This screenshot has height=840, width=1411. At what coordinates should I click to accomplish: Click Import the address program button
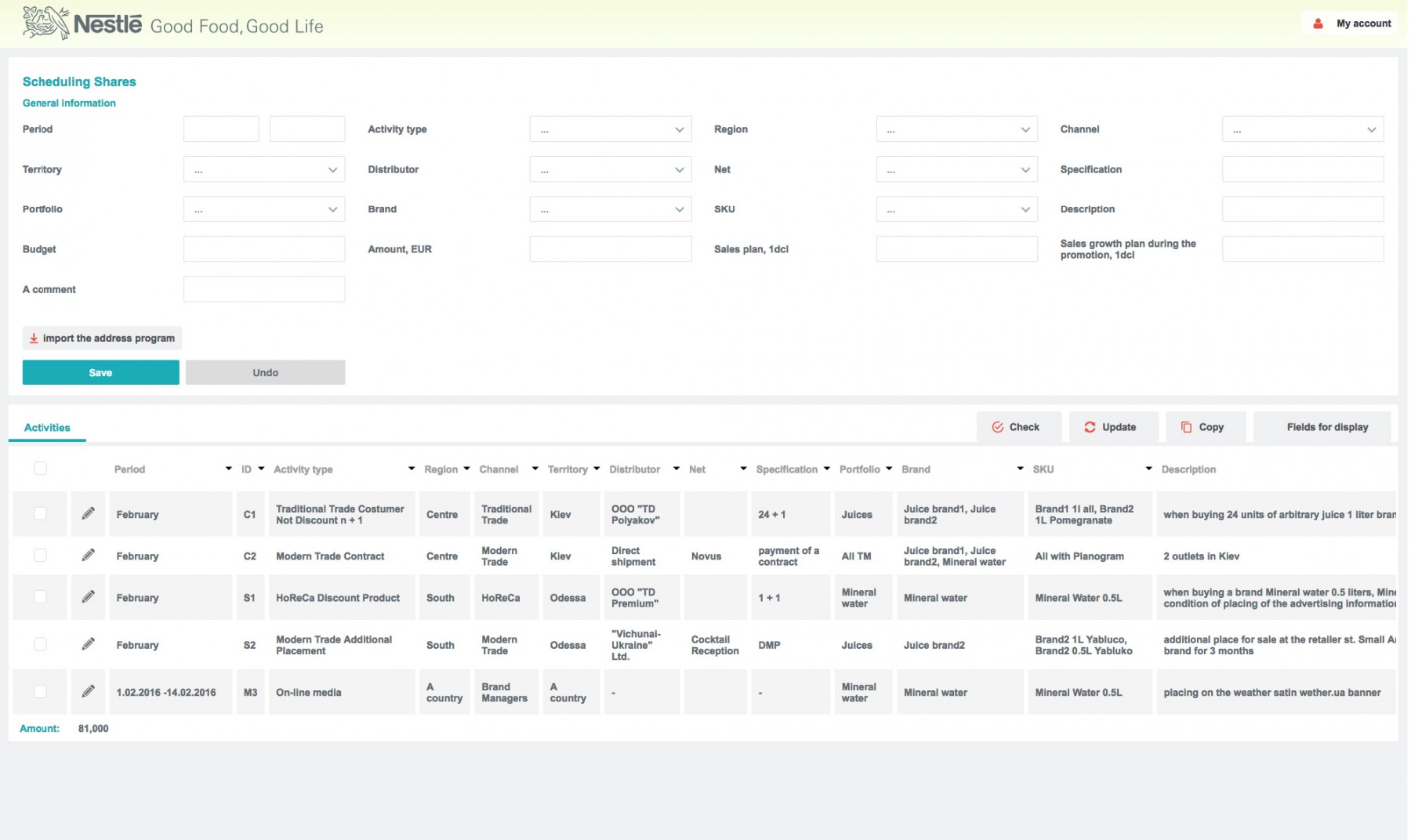click(x=103, y=339)
